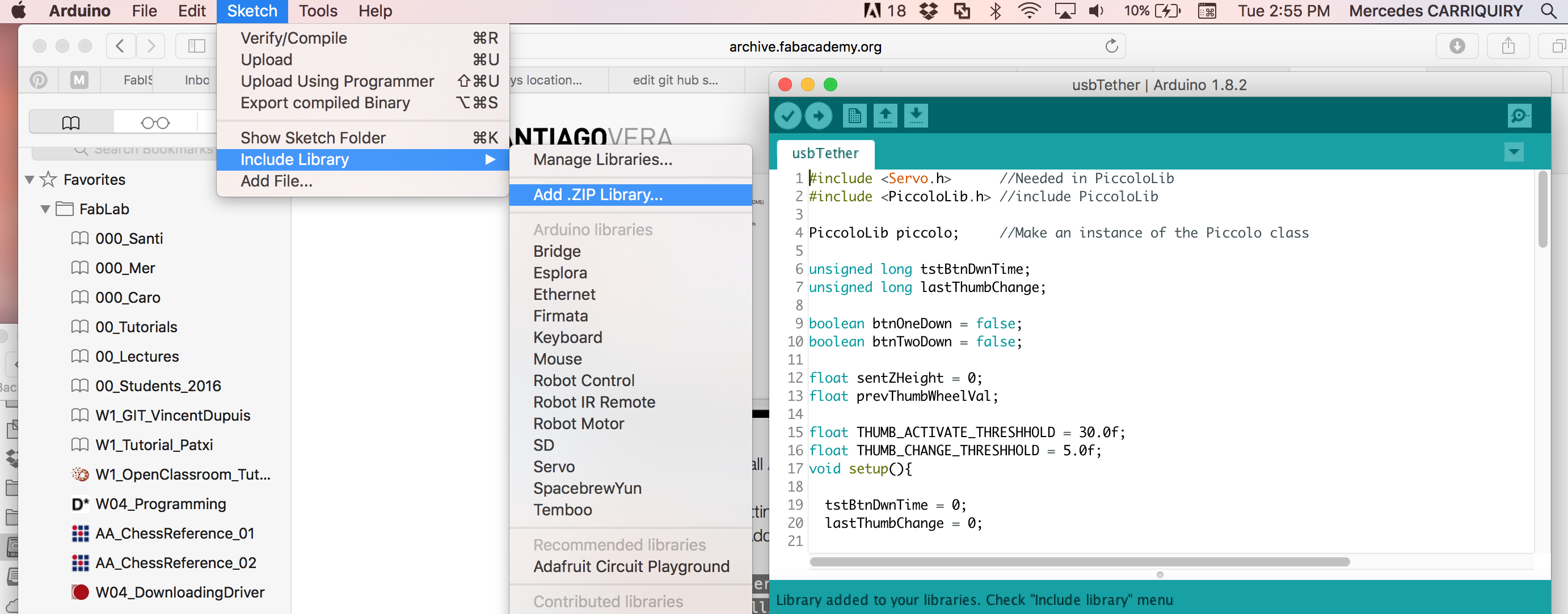This screenshot has height=614, width=1568.
Task: Open the Help menu
Action: click(375, 11)
